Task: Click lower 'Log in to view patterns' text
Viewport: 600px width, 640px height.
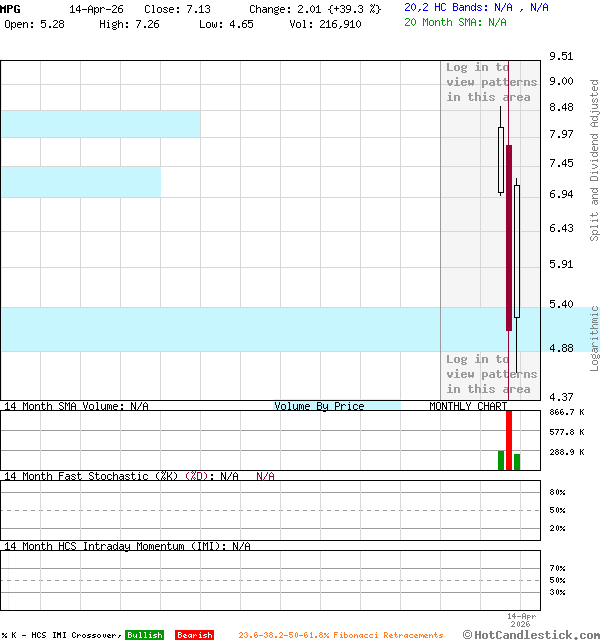Action: [x=491, y=374]
